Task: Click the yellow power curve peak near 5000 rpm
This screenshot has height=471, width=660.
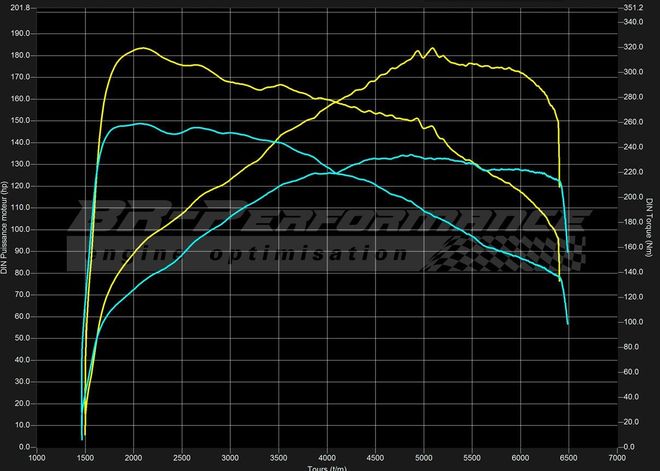Action: point(432,48)
